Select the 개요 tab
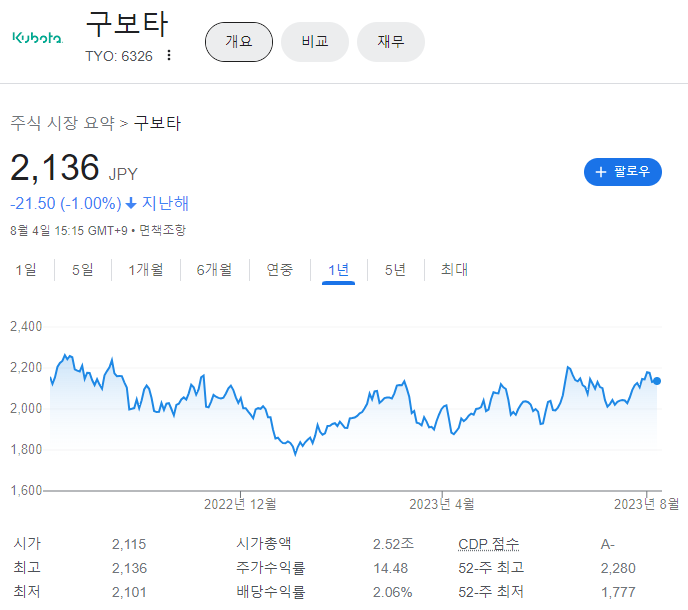 [239, 42]
